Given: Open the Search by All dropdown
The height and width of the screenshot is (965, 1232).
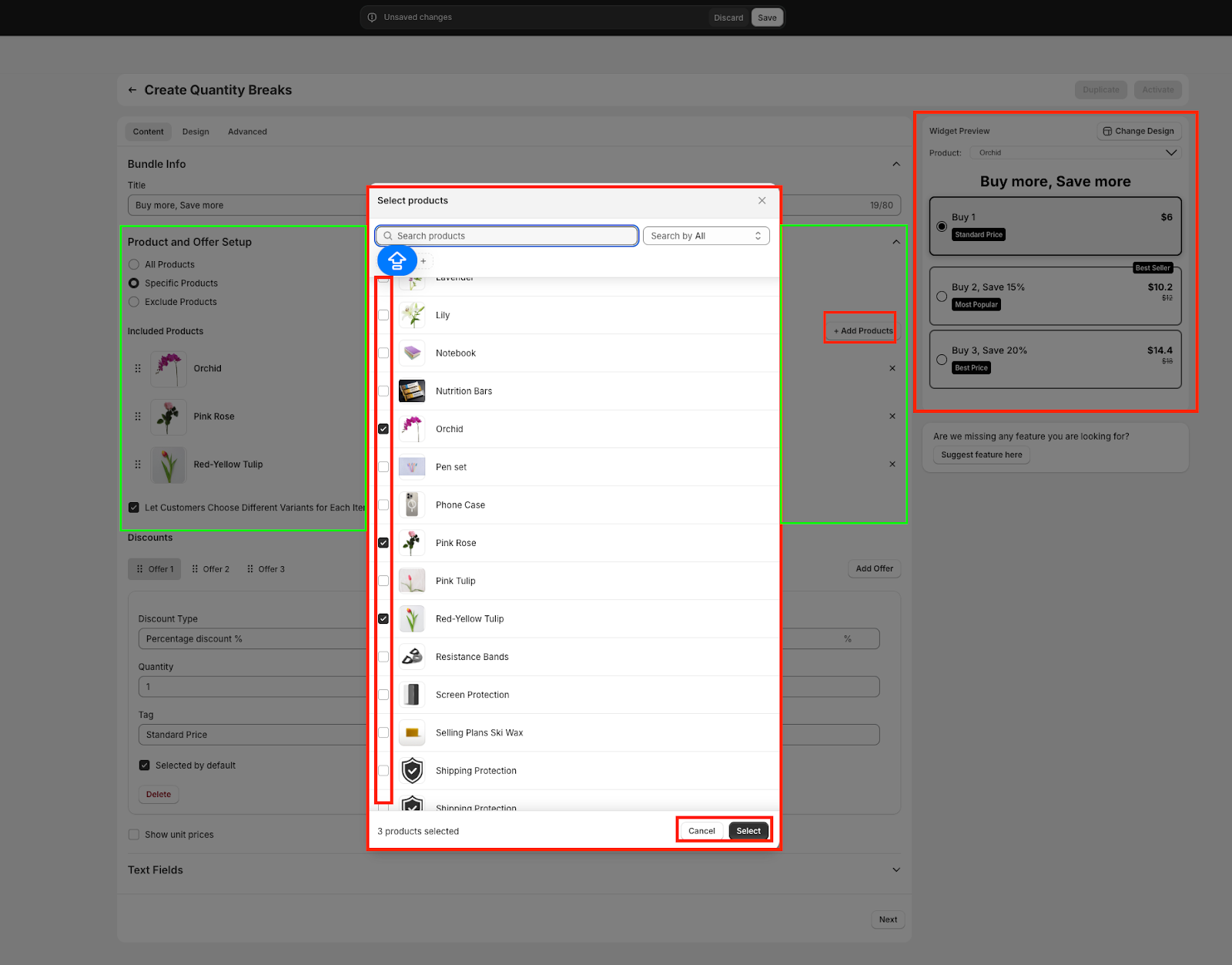Looking at the screenshot, I should [705, 236].
